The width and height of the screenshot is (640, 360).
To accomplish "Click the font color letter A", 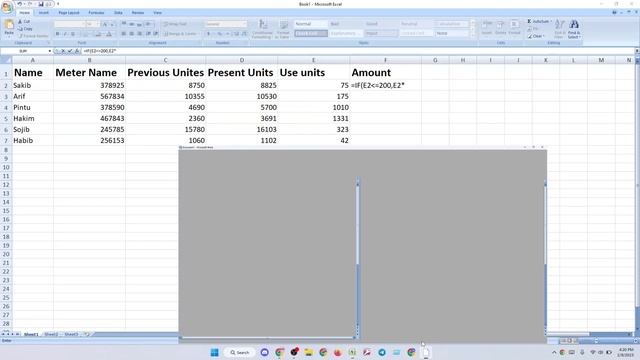I will pos(109,34).
